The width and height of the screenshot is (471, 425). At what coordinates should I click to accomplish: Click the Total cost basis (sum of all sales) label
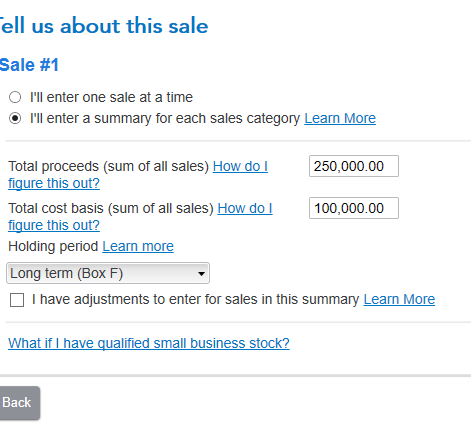tap(111, 208)
